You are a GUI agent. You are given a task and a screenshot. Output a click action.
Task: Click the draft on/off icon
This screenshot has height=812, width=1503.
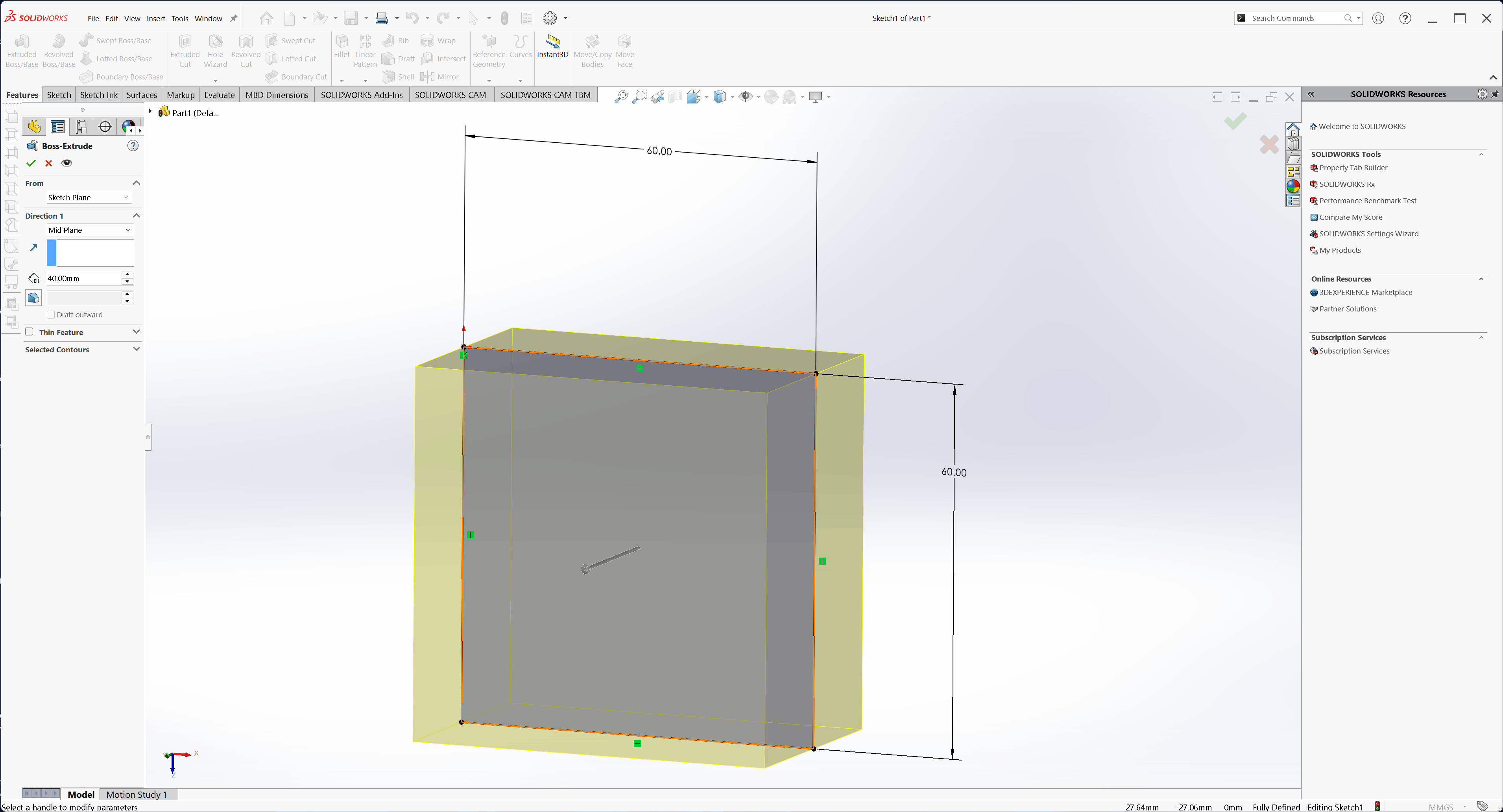[x=33, y=298]
